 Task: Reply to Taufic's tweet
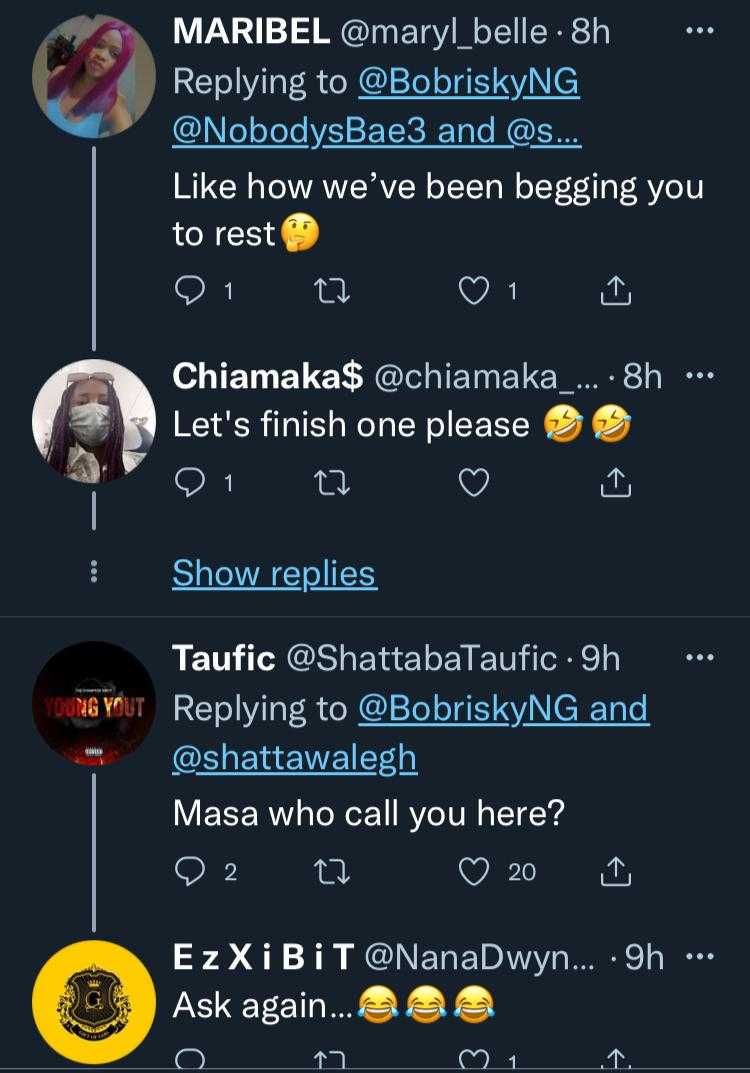189,871
